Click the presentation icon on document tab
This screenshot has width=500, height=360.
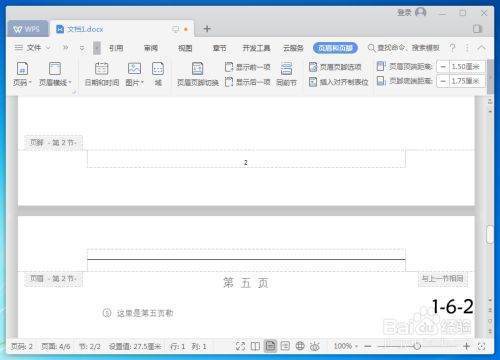pos(176,29)
